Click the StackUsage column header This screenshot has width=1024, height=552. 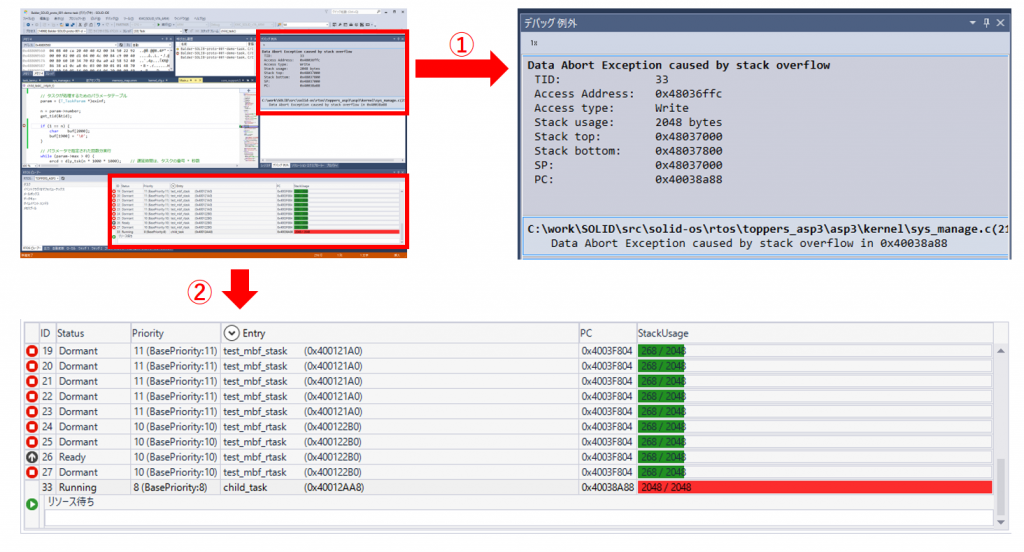coord(663,332)
